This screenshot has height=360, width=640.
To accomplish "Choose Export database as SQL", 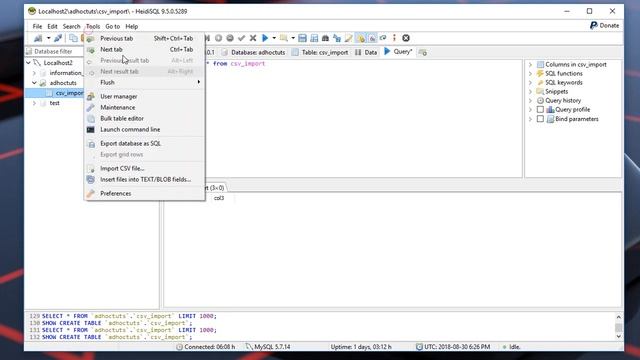I will 144,144.
